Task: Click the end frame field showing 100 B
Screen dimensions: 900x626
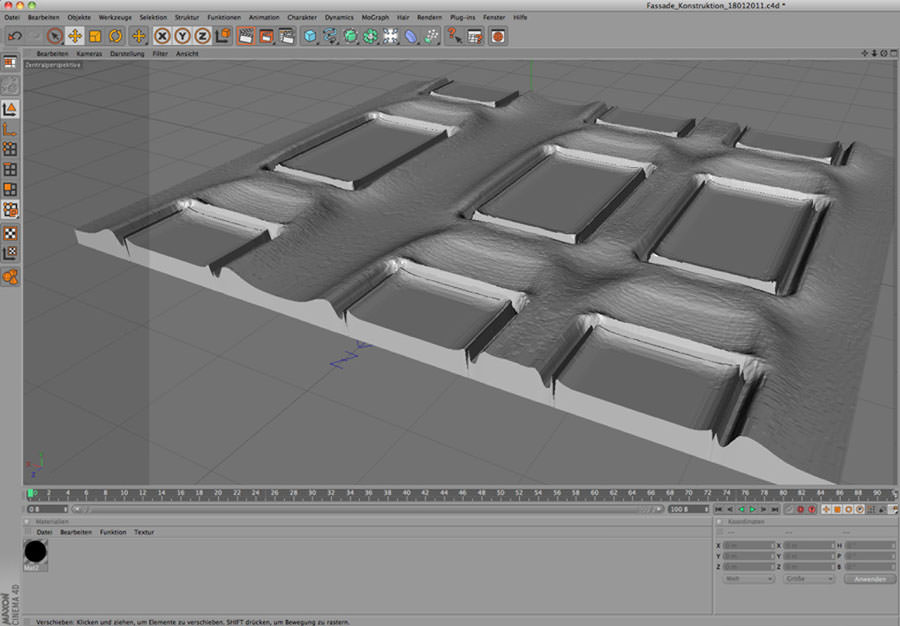Action: pos(689,509)
